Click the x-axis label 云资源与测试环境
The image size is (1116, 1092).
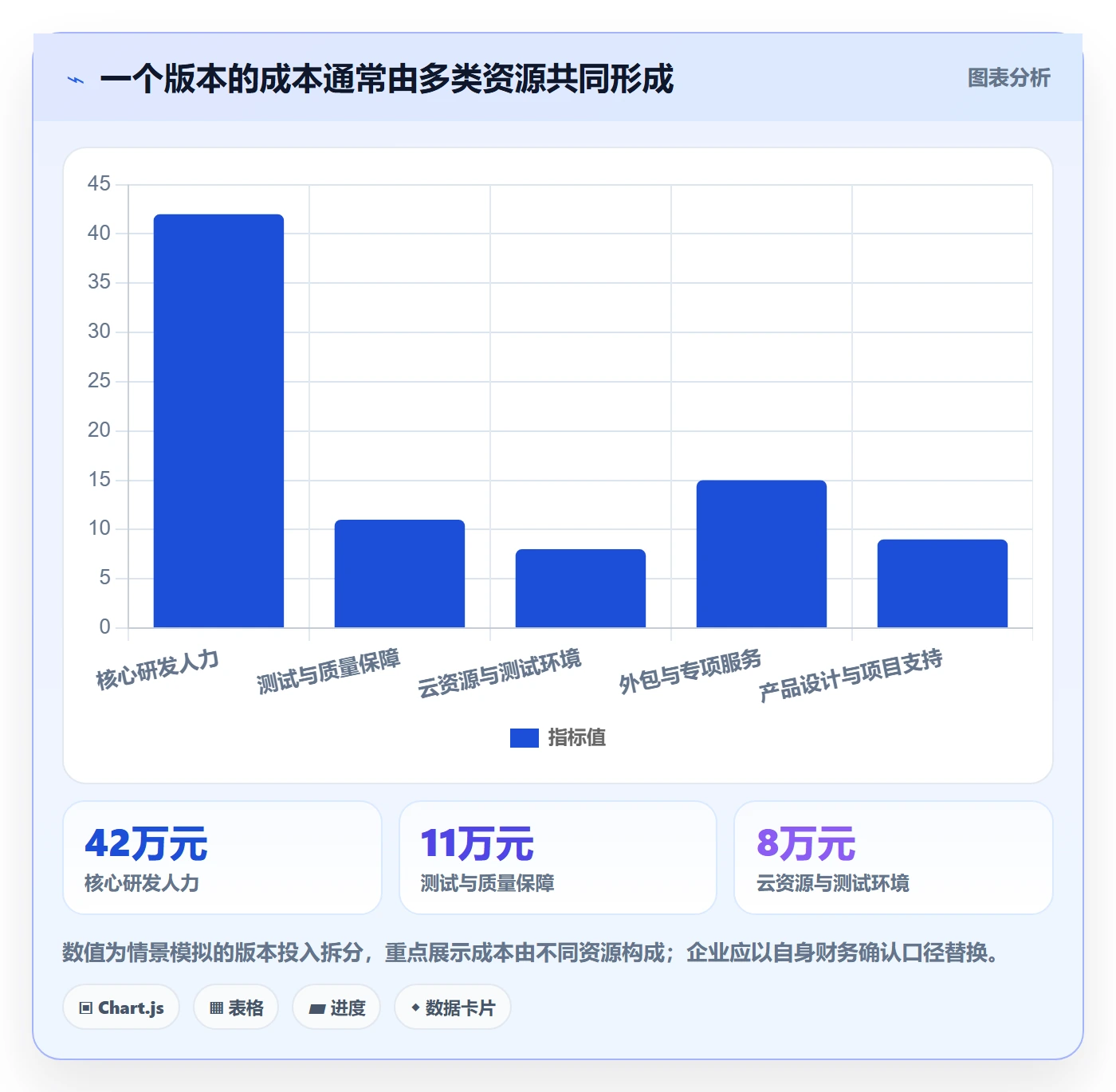point(500,674)
